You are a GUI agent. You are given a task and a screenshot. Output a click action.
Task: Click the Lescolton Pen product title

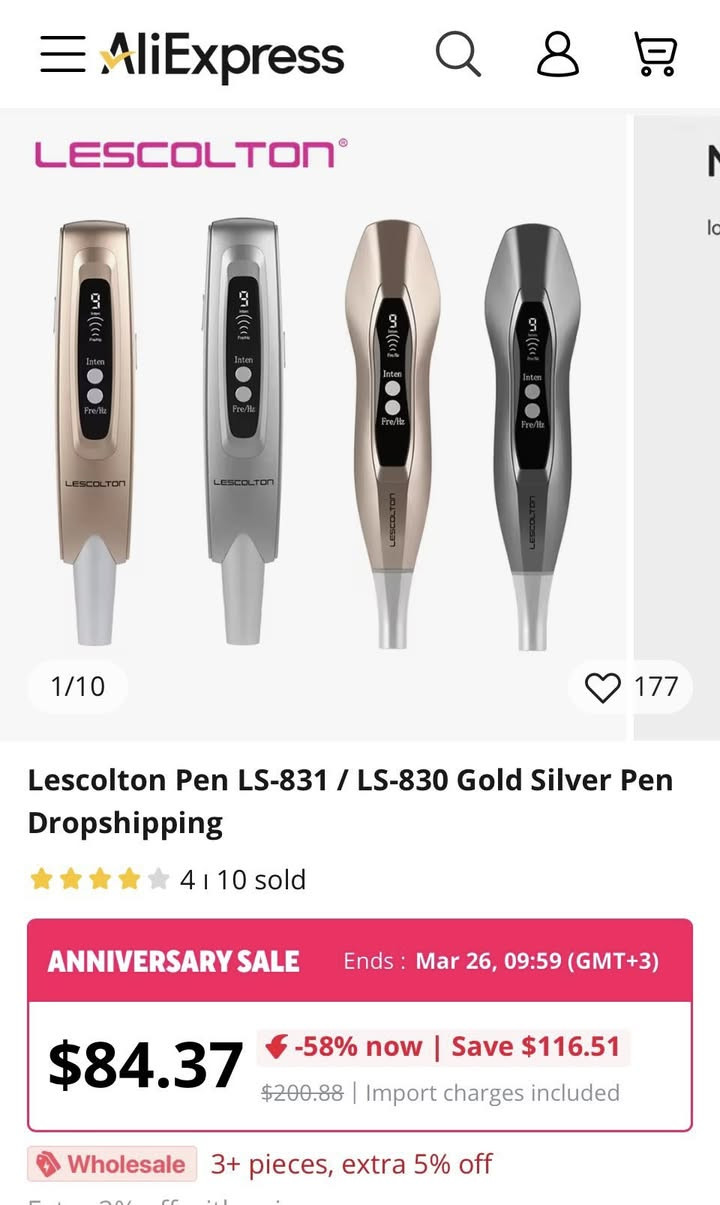click(350, 800)
